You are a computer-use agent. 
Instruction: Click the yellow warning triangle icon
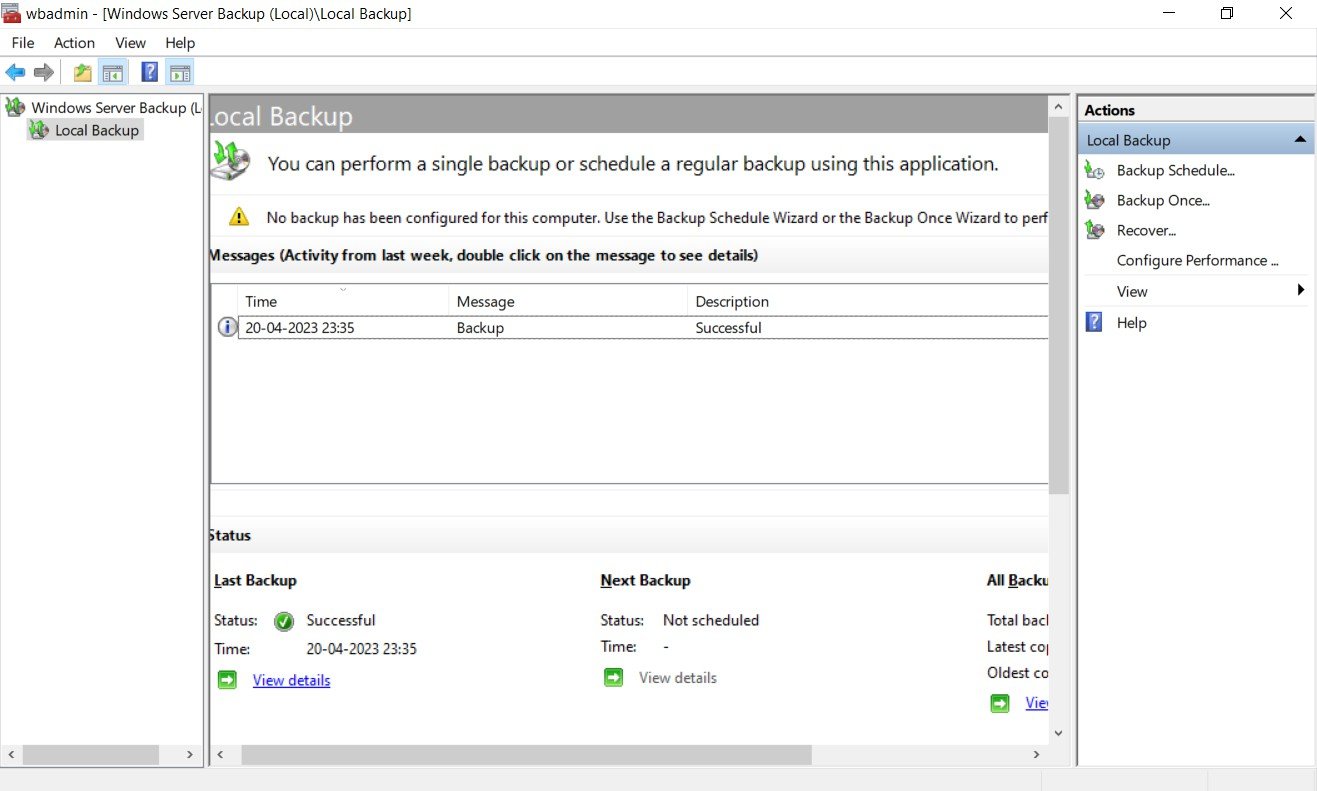point(238,216)
